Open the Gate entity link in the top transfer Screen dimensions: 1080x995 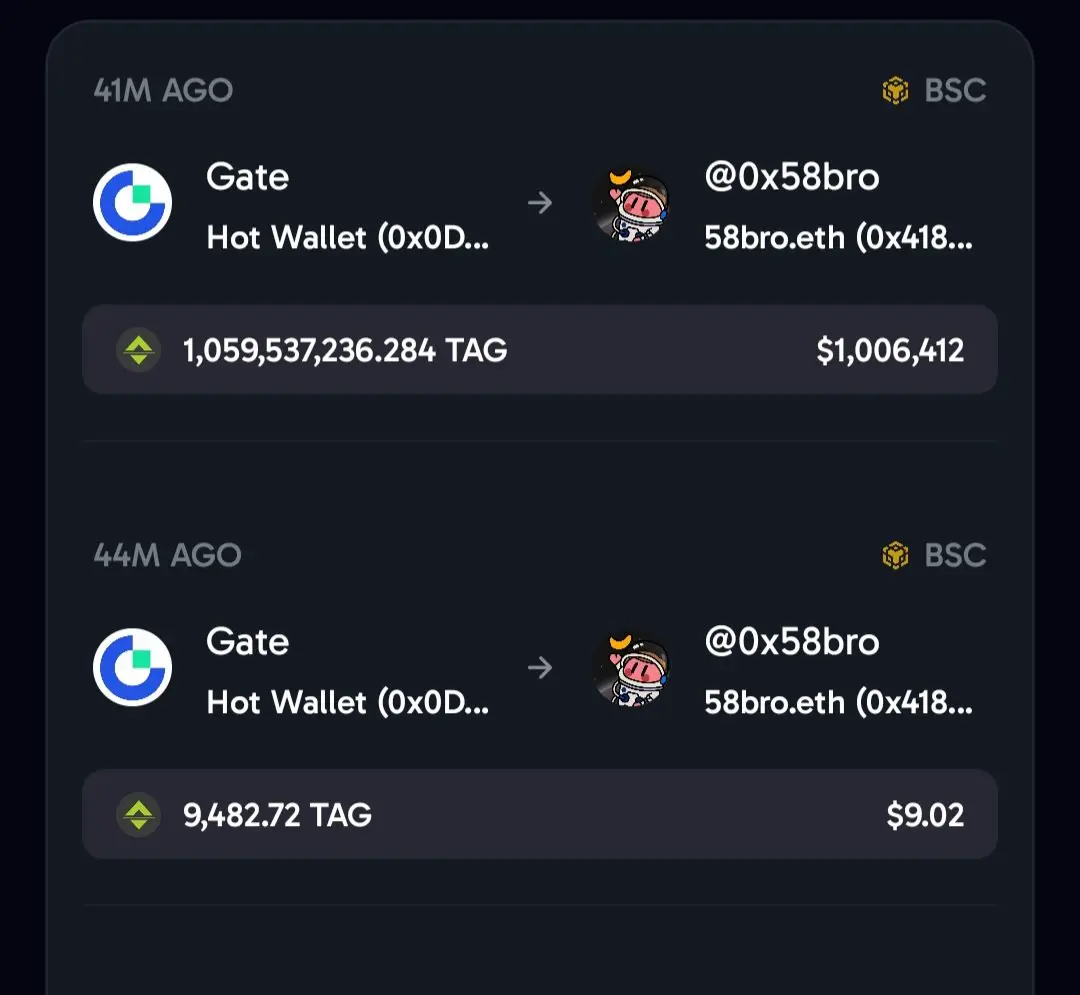[247, 177]
